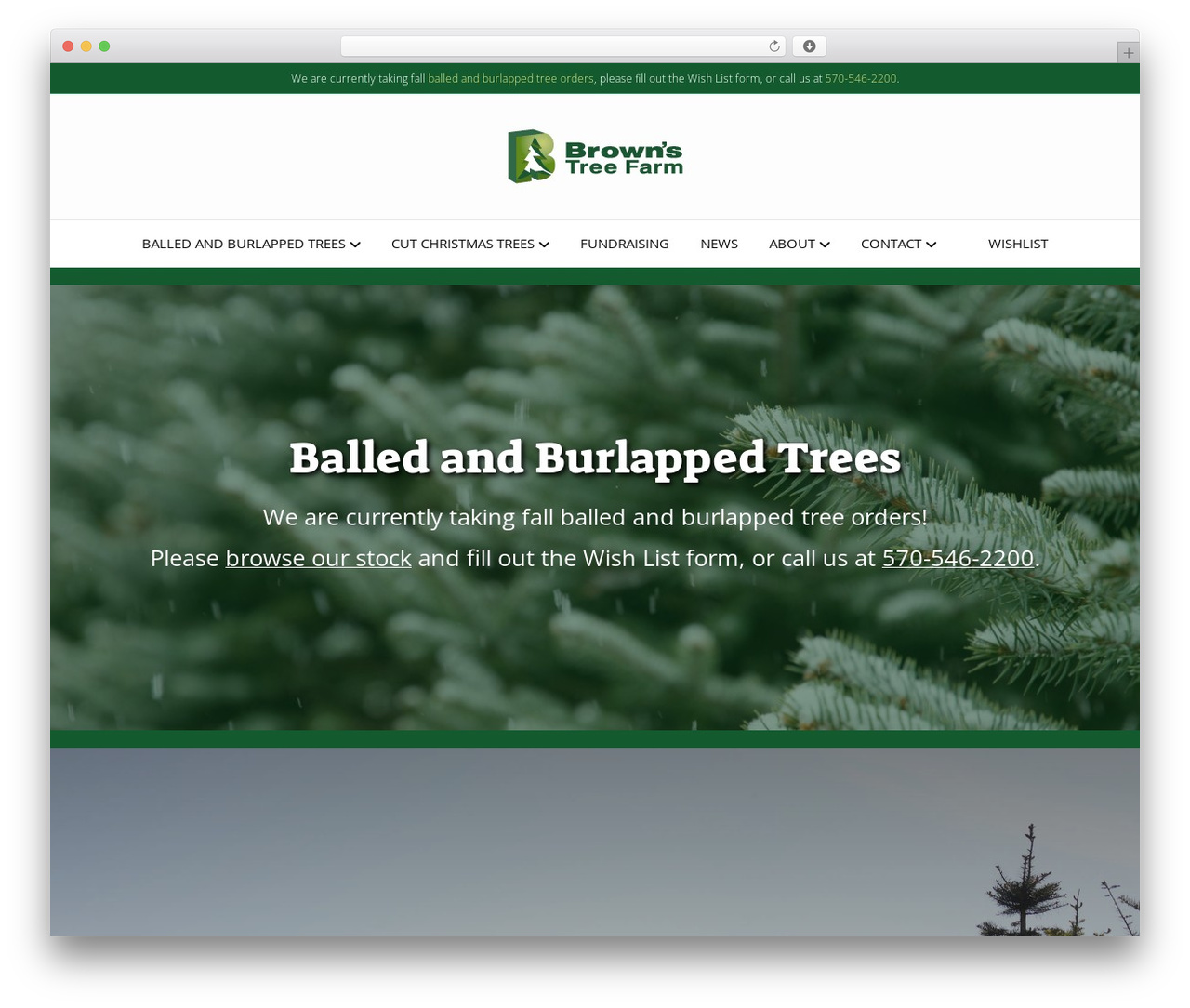Follow the 'balled and burlapped tree orders' banner link
The image size is (1190, 1008).
coord(510,79)
